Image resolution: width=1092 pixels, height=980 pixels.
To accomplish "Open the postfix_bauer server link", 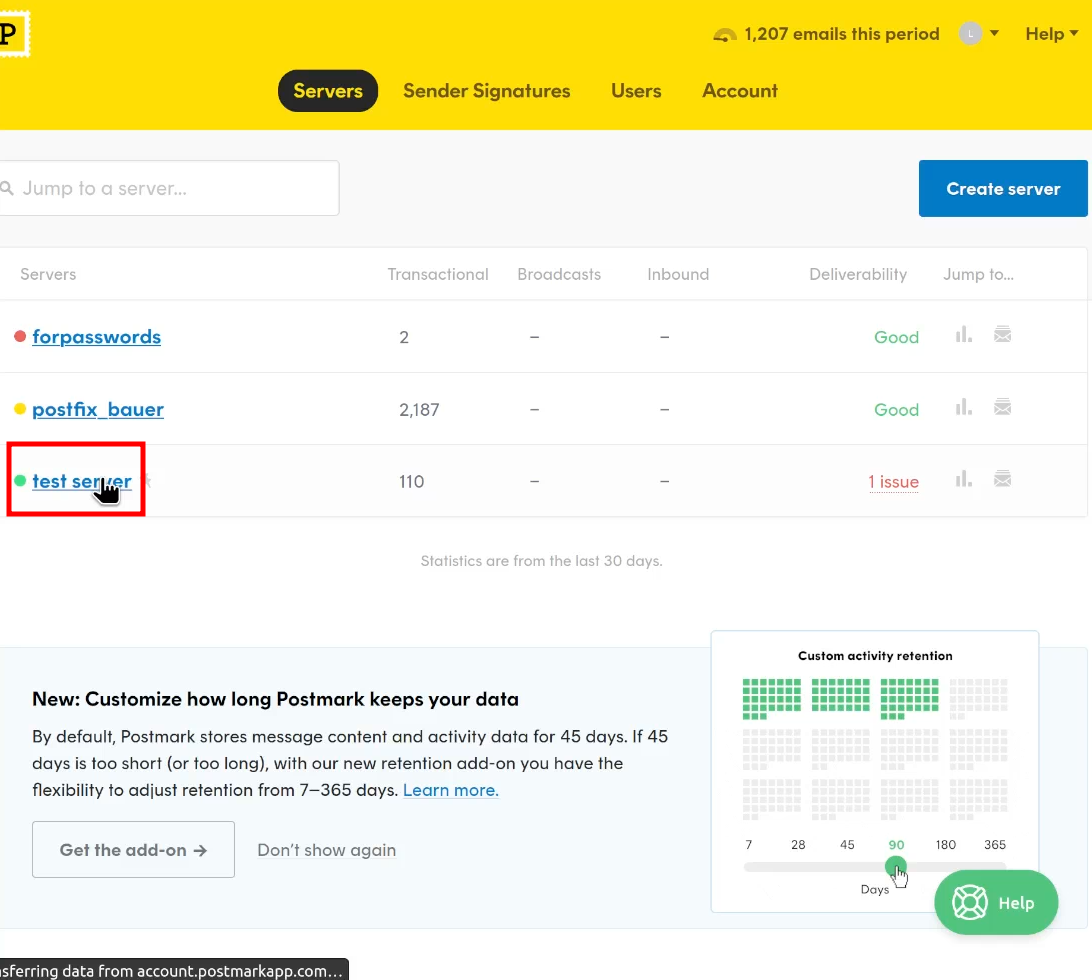I will 98,409.
